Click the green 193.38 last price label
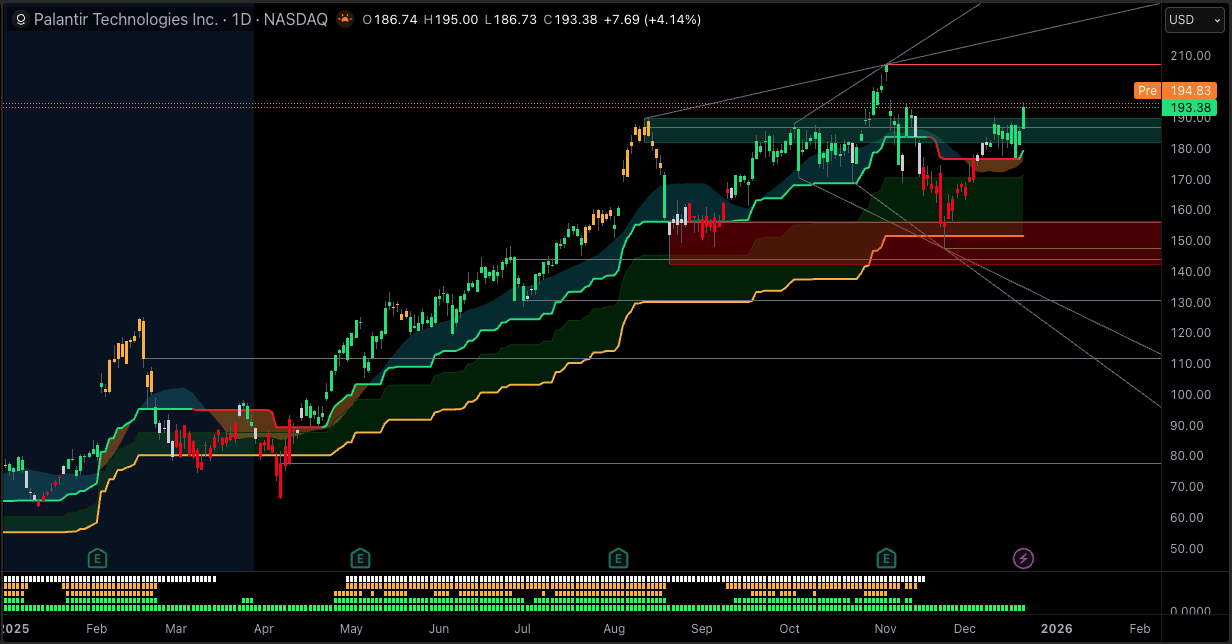 [1190, 108]
